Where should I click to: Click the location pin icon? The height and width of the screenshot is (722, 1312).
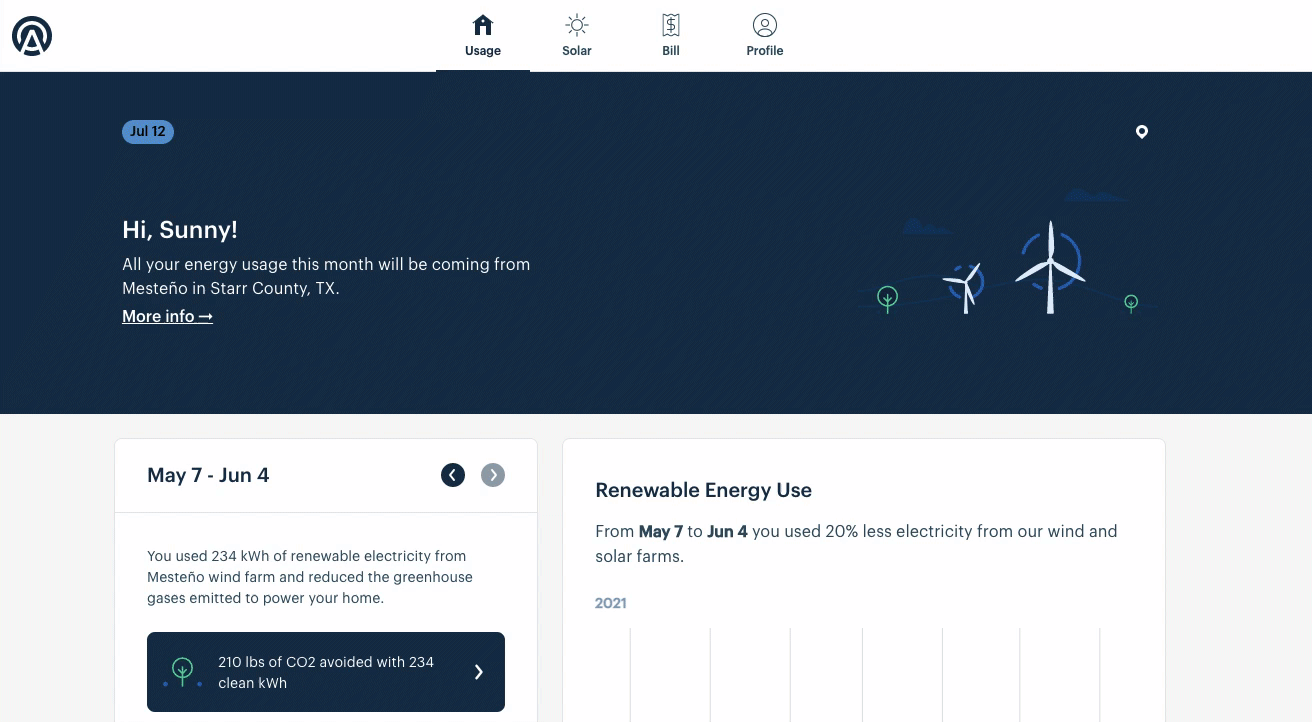click(x=1142, y=132)
